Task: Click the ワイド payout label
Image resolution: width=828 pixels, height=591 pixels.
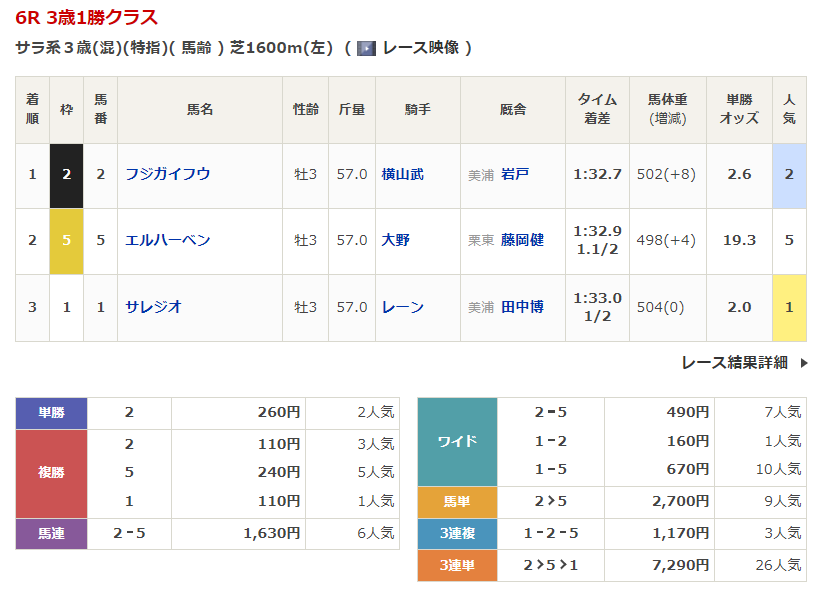Action: pos(457,441)
